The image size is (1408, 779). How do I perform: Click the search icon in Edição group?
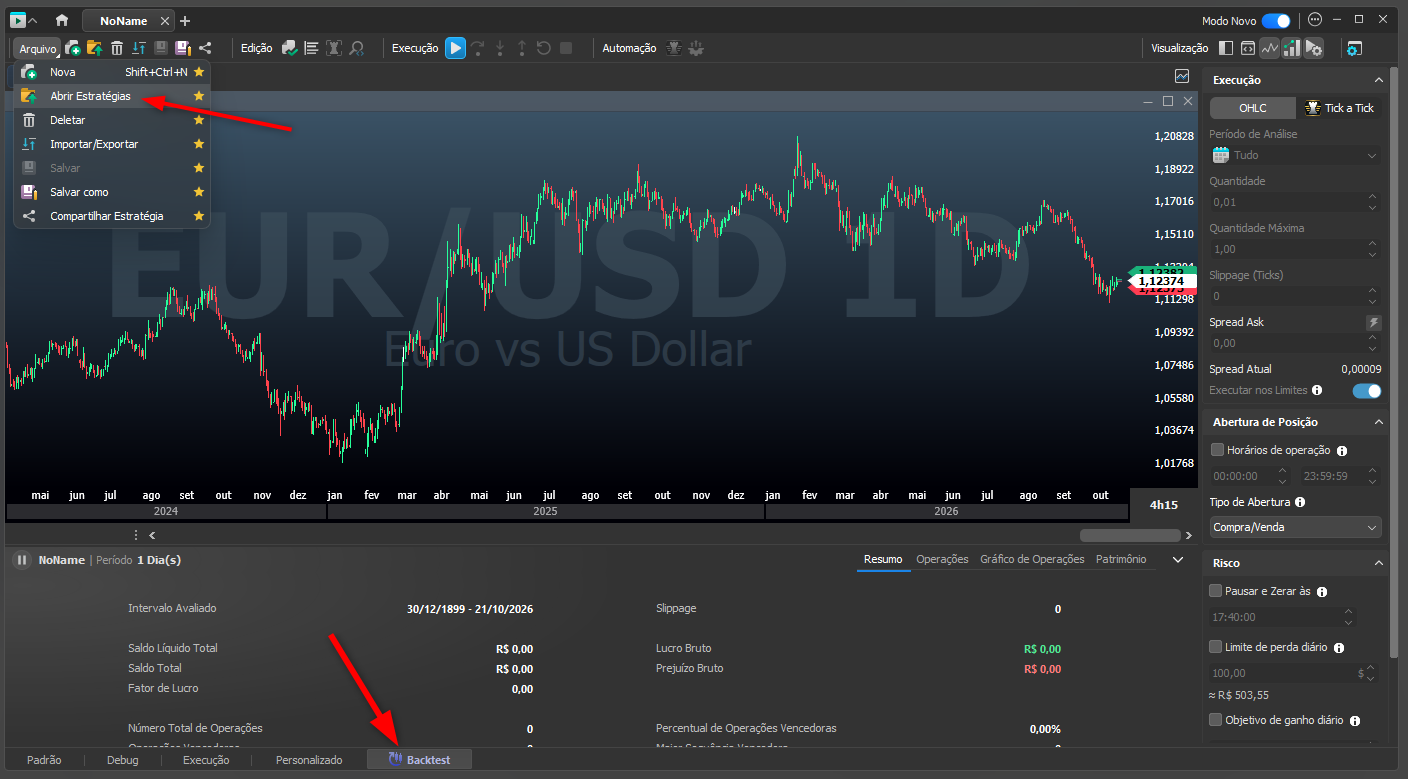[356, 47]
